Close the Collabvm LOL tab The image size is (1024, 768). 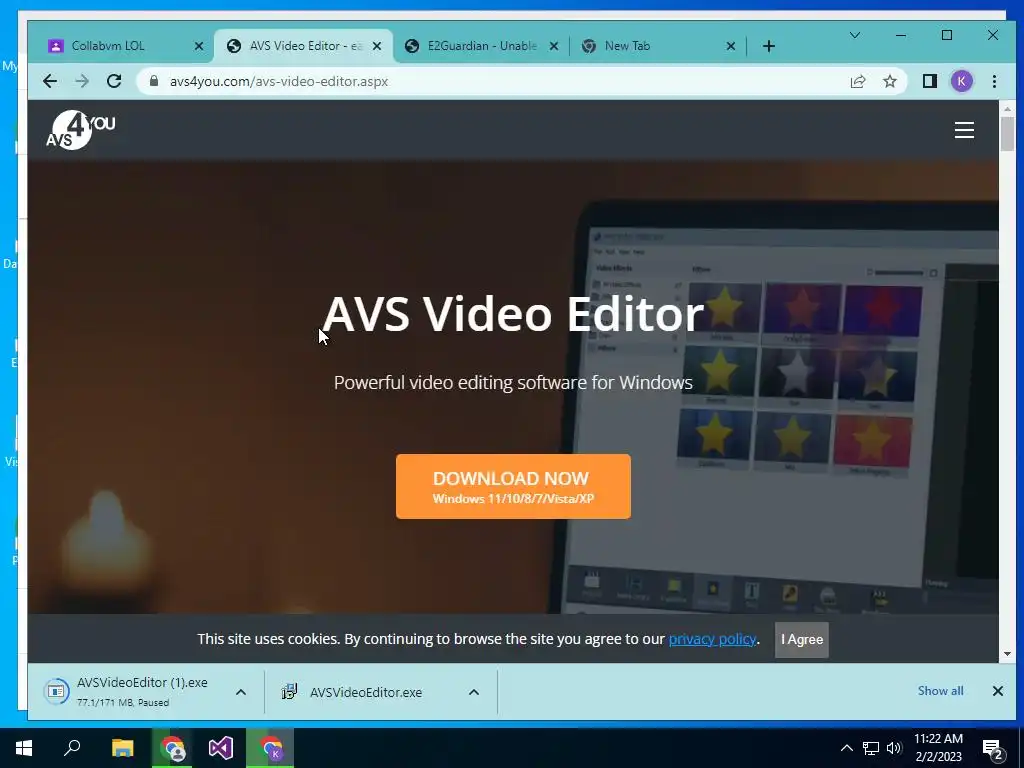point(199,46)
